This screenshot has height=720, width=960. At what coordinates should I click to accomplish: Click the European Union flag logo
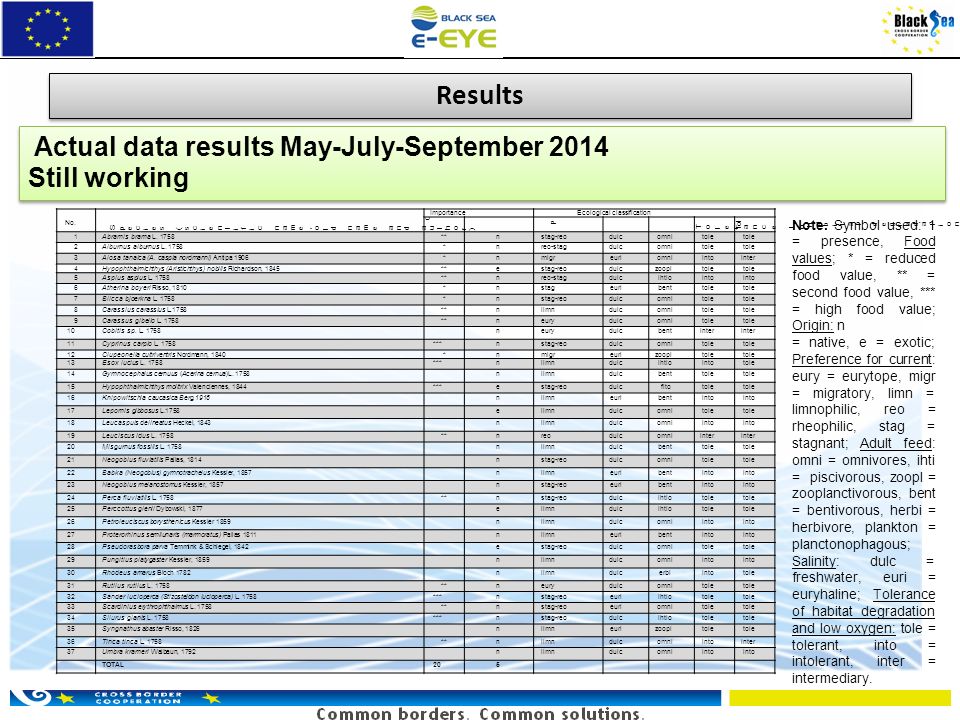(47, 29)
